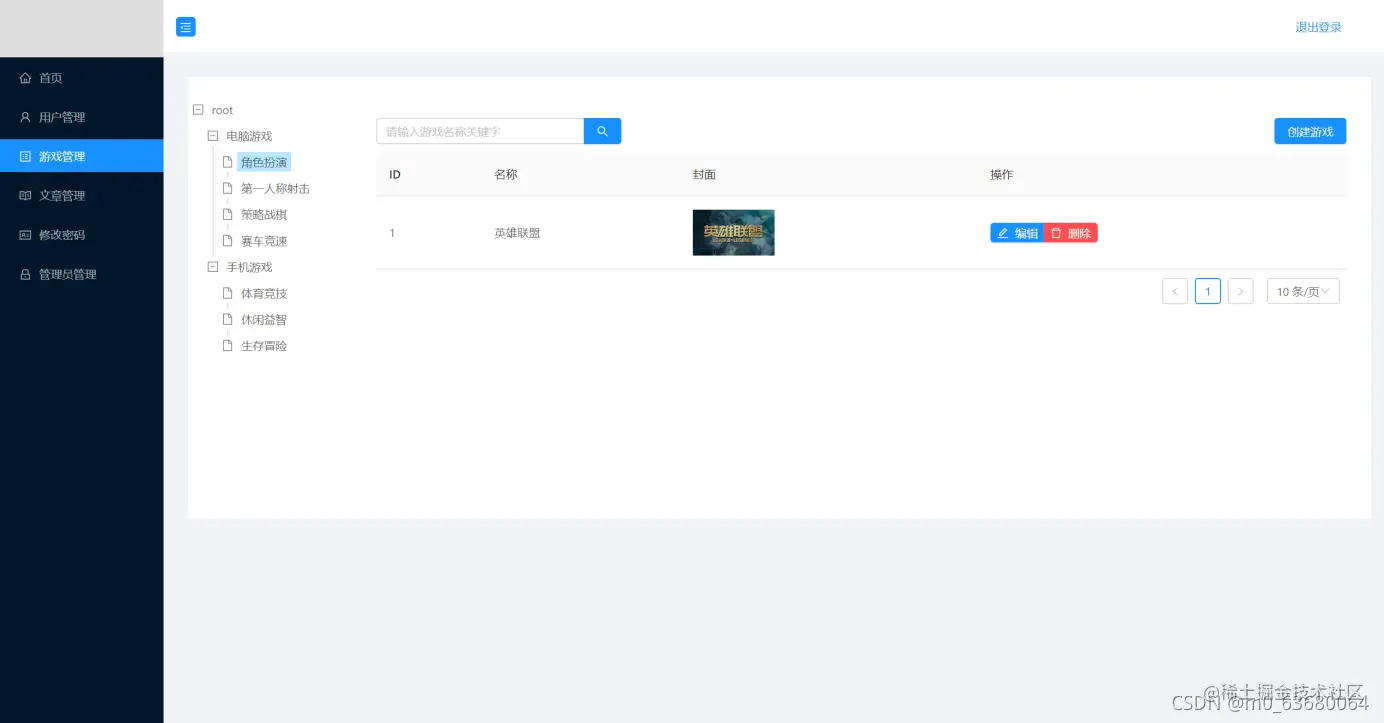Click the blue hamburger menu icon
This screenshot has width=1384, height=723.
(185, 27)
